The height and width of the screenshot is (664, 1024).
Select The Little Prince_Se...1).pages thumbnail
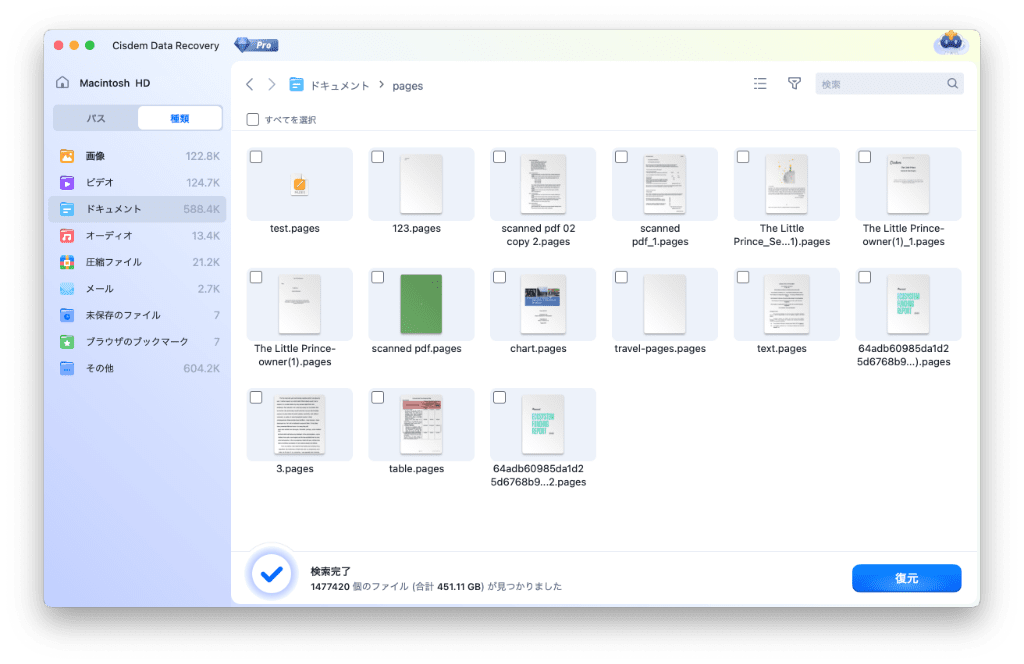786,184
